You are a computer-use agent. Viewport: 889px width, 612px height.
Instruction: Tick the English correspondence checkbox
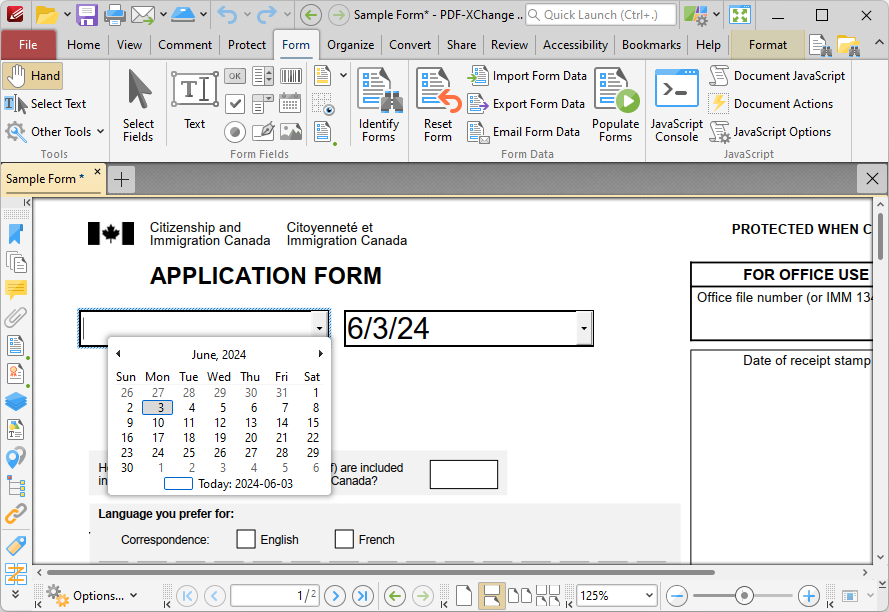point(245,539)
